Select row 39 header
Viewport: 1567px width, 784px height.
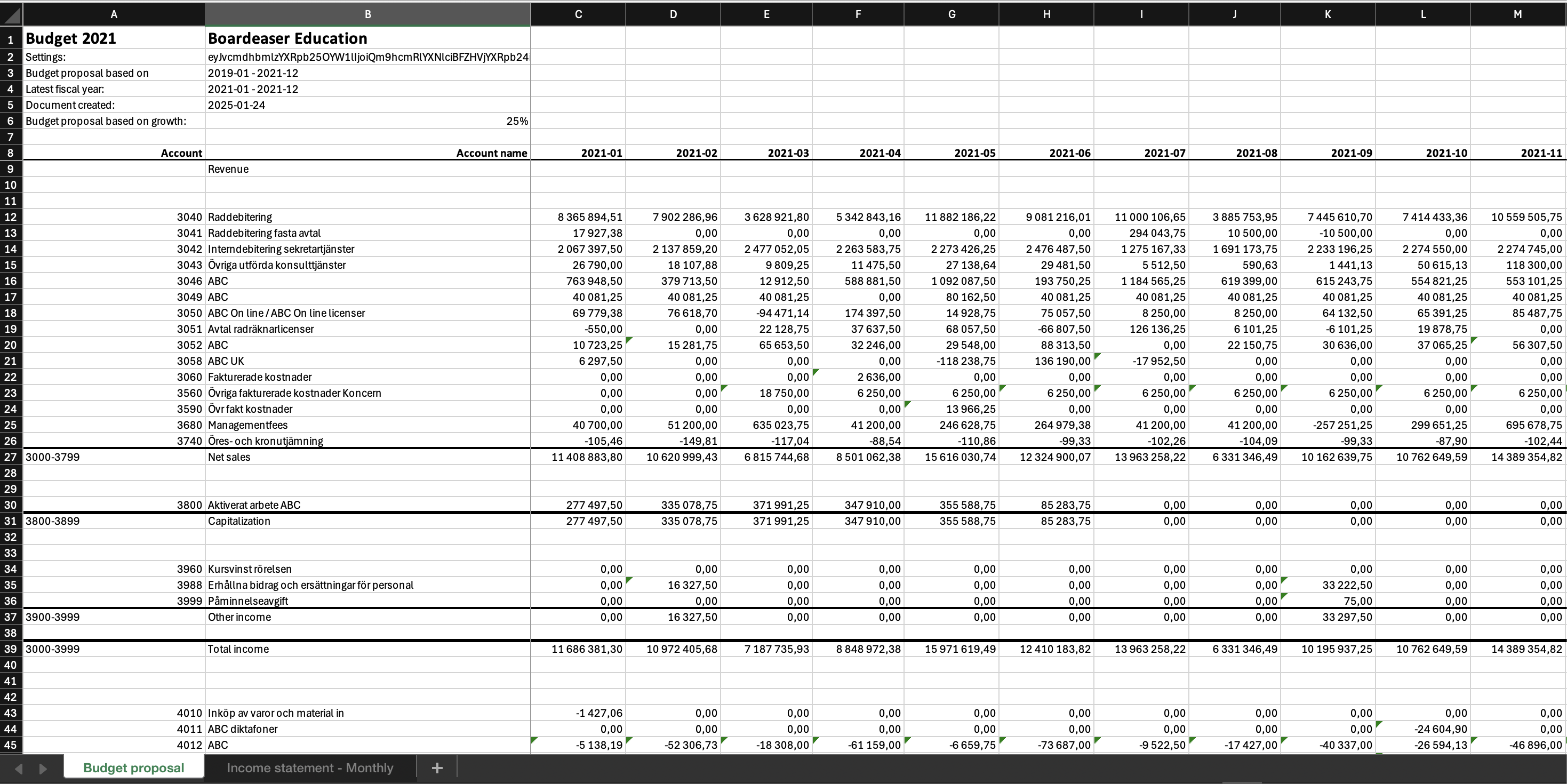tap(11, 649)
